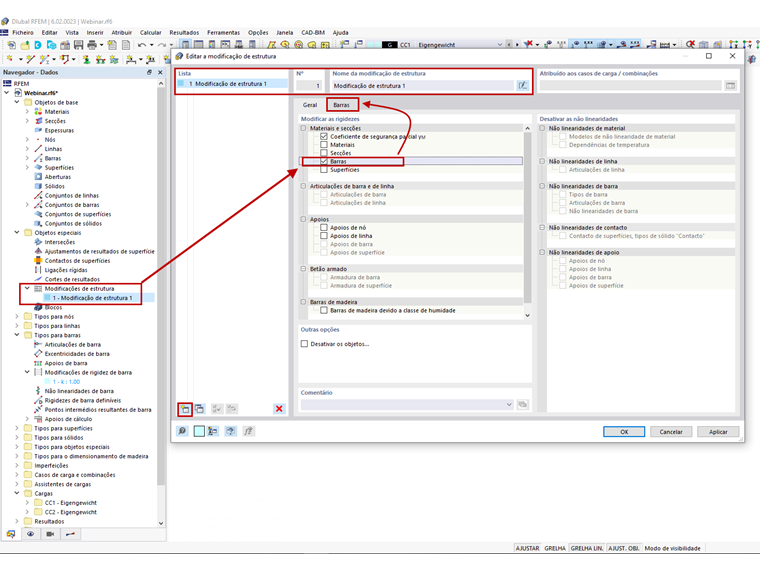Click the printer icon in main toolbar
This screenshot has height=570, width=760.
tap(92, 45)
